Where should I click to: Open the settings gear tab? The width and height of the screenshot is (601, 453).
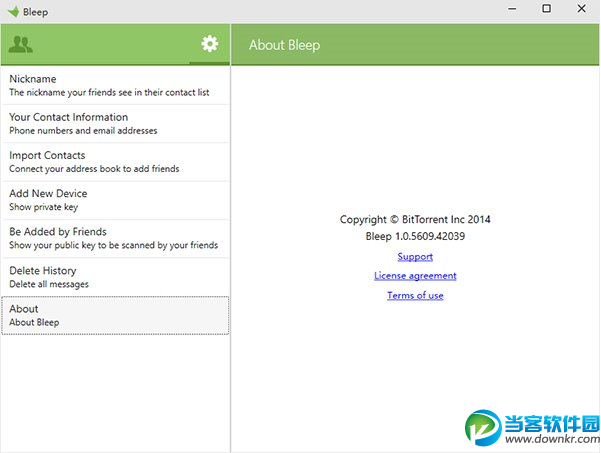210,44
